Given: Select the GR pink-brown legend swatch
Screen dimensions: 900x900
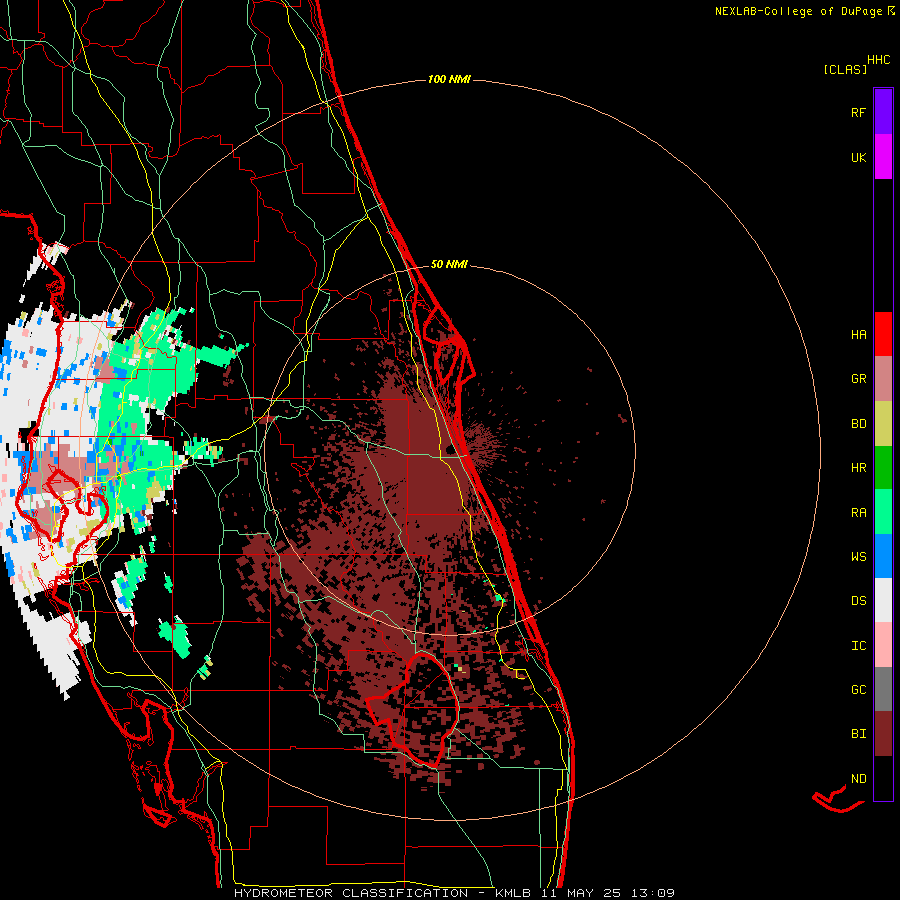Looking at the screenshot, I should point(883,379).
